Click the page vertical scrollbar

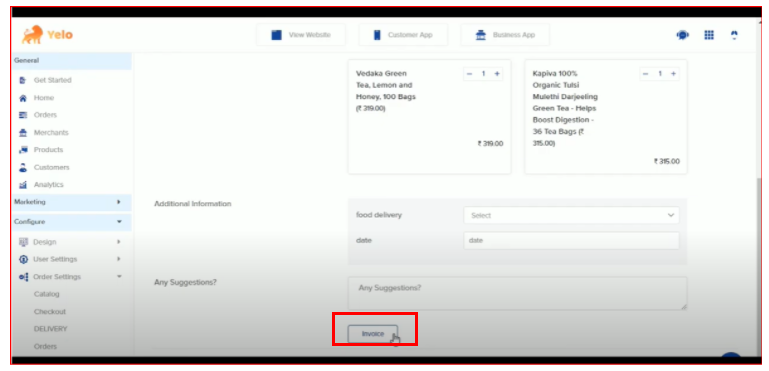coord(759,267)
